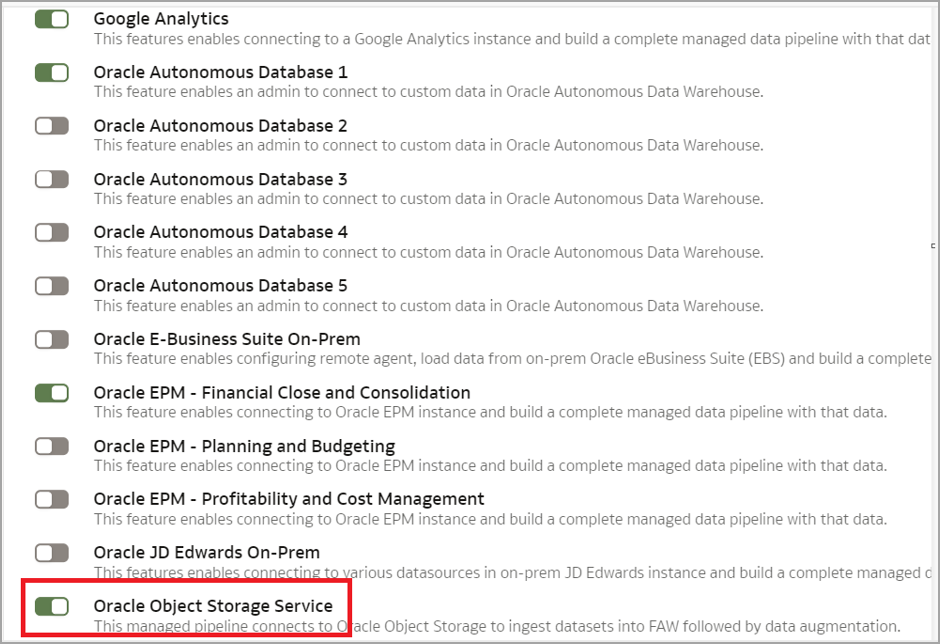Screen dimensions: 940x644
Task: Click Oracle EPM - Planning and Budgeting title
Action: pos(244,446)
